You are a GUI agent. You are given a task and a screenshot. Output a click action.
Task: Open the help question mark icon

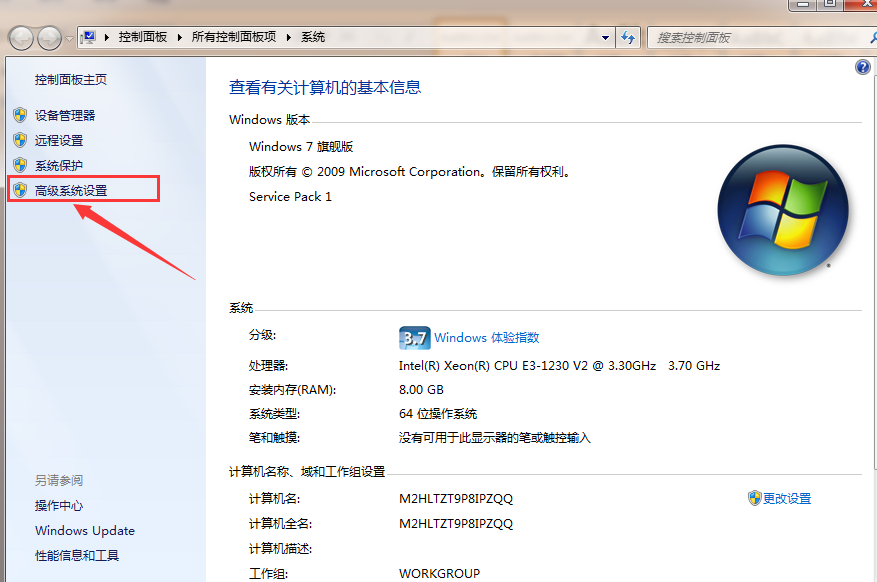(862, 68)
